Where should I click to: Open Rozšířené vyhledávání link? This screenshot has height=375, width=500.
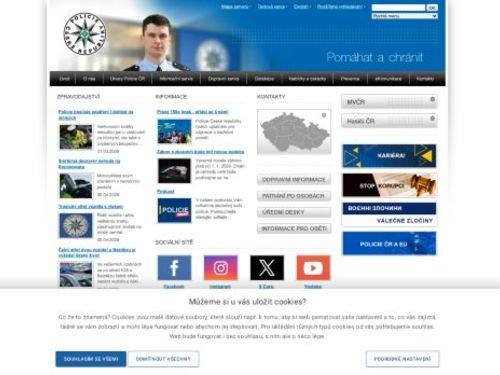tap(340, 7)
